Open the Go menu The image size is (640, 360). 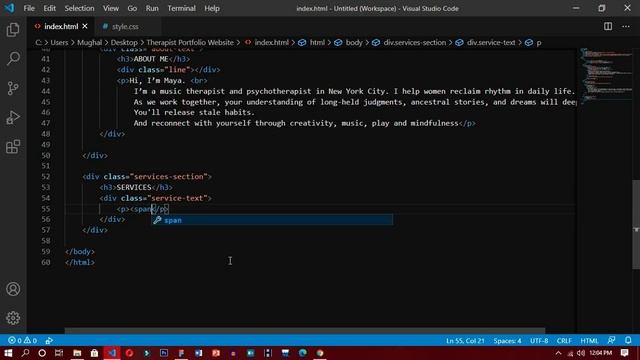132,8
